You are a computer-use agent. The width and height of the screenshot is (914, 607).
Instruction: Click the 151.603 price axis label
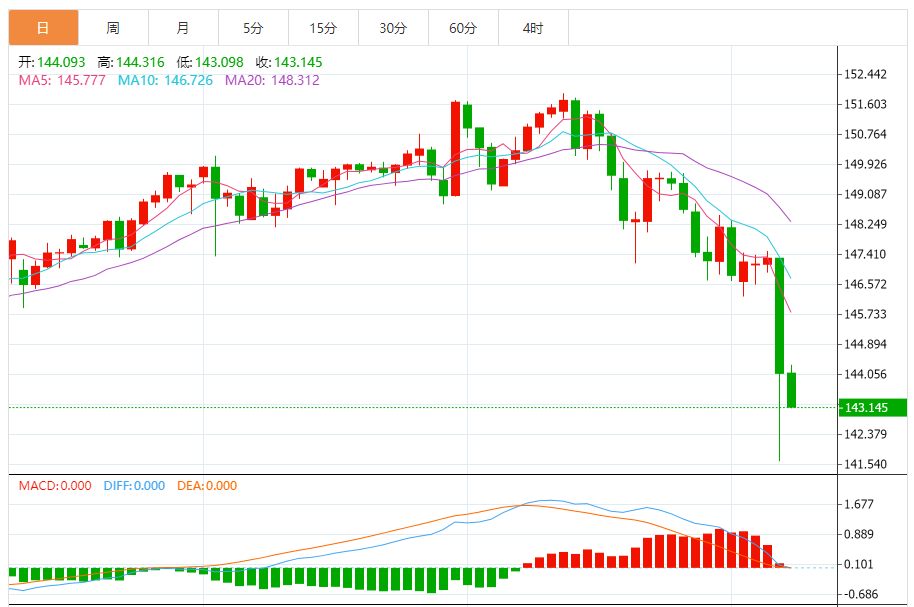865,104
